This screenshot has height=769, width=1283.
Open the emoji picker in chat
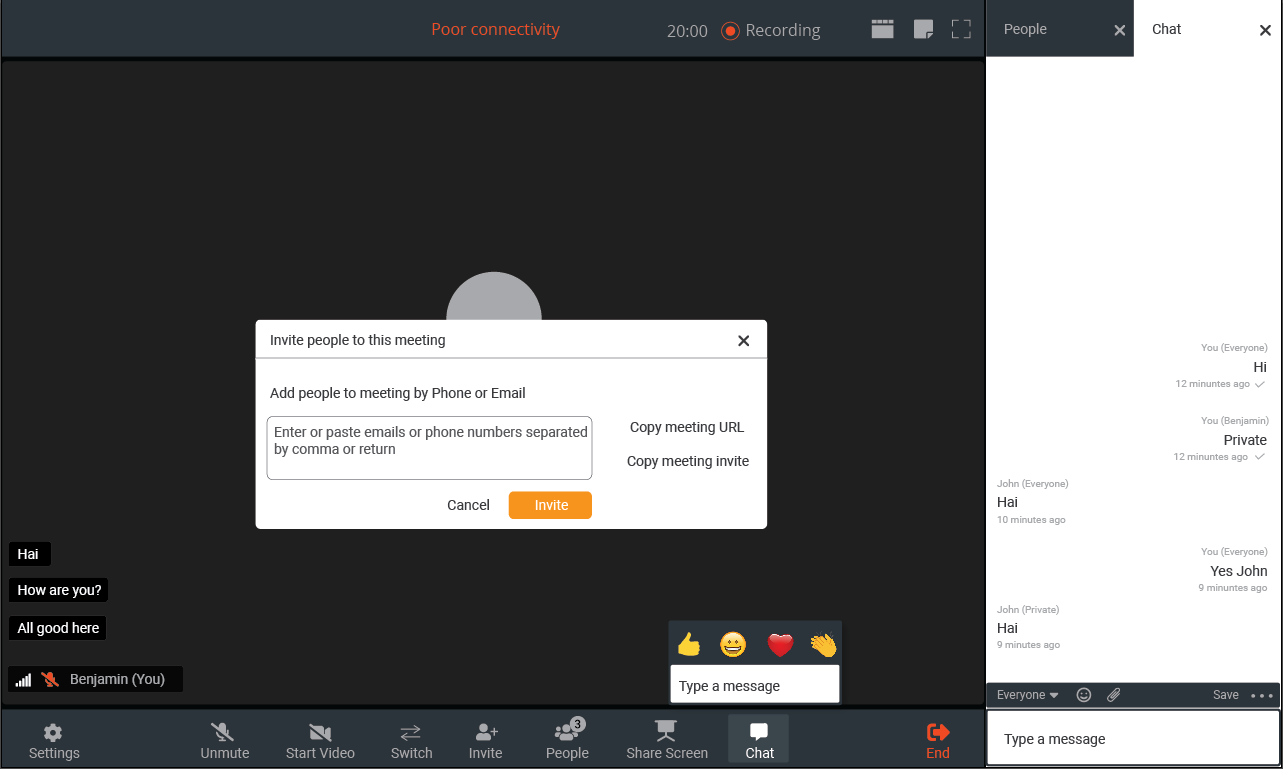[x=1083, y=695]
